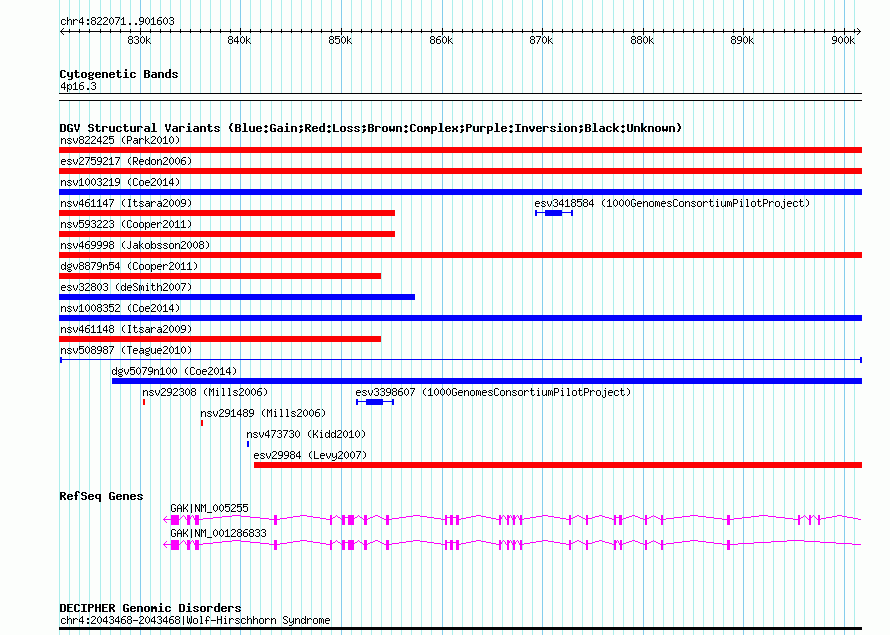
Task: Click the GAK NM_001286833 transcript exon track
Action: coord(512,544)
